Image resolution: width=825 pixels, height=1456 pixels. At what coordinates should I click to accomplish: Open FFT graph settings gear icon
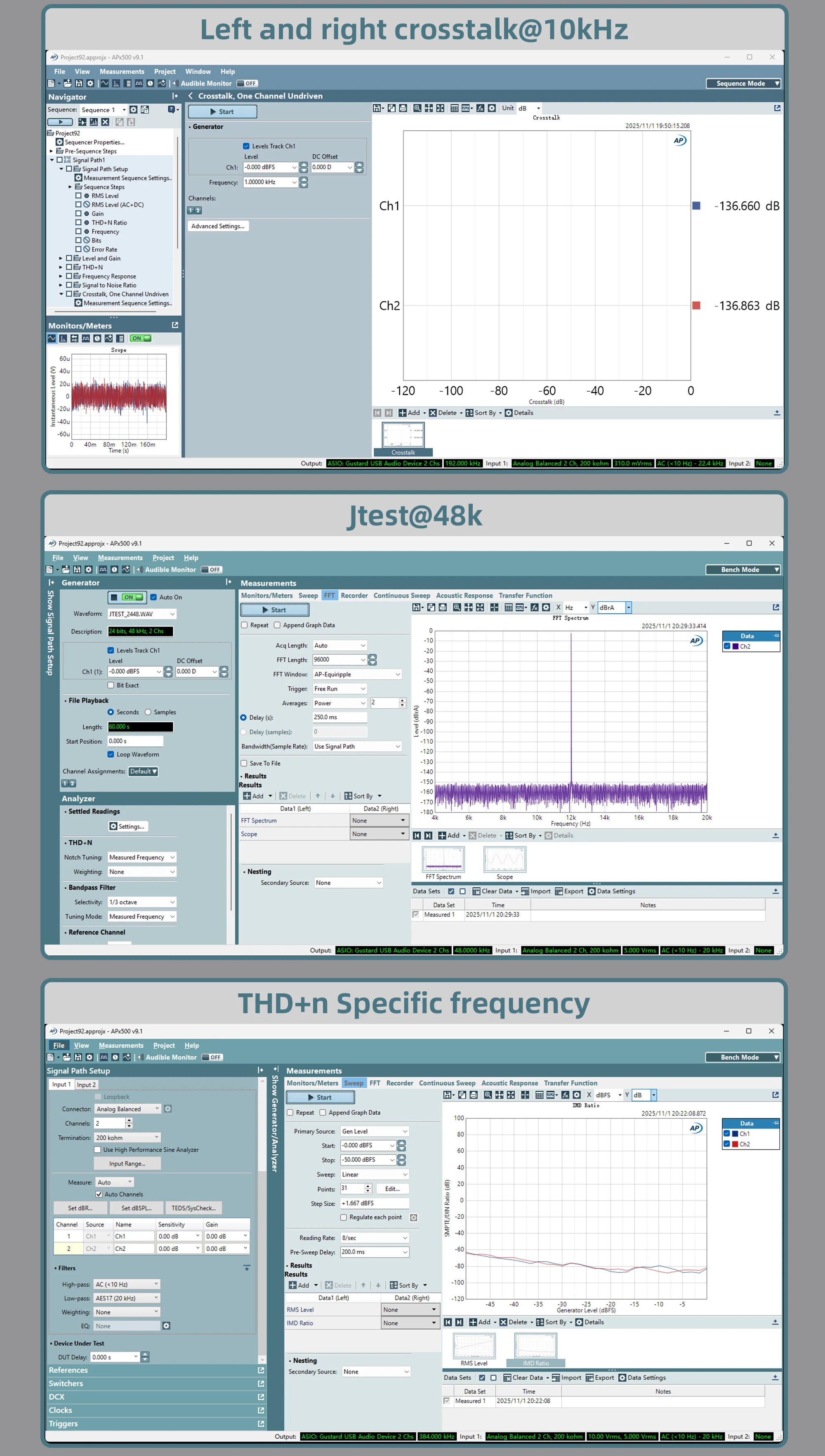pos(546,607)
